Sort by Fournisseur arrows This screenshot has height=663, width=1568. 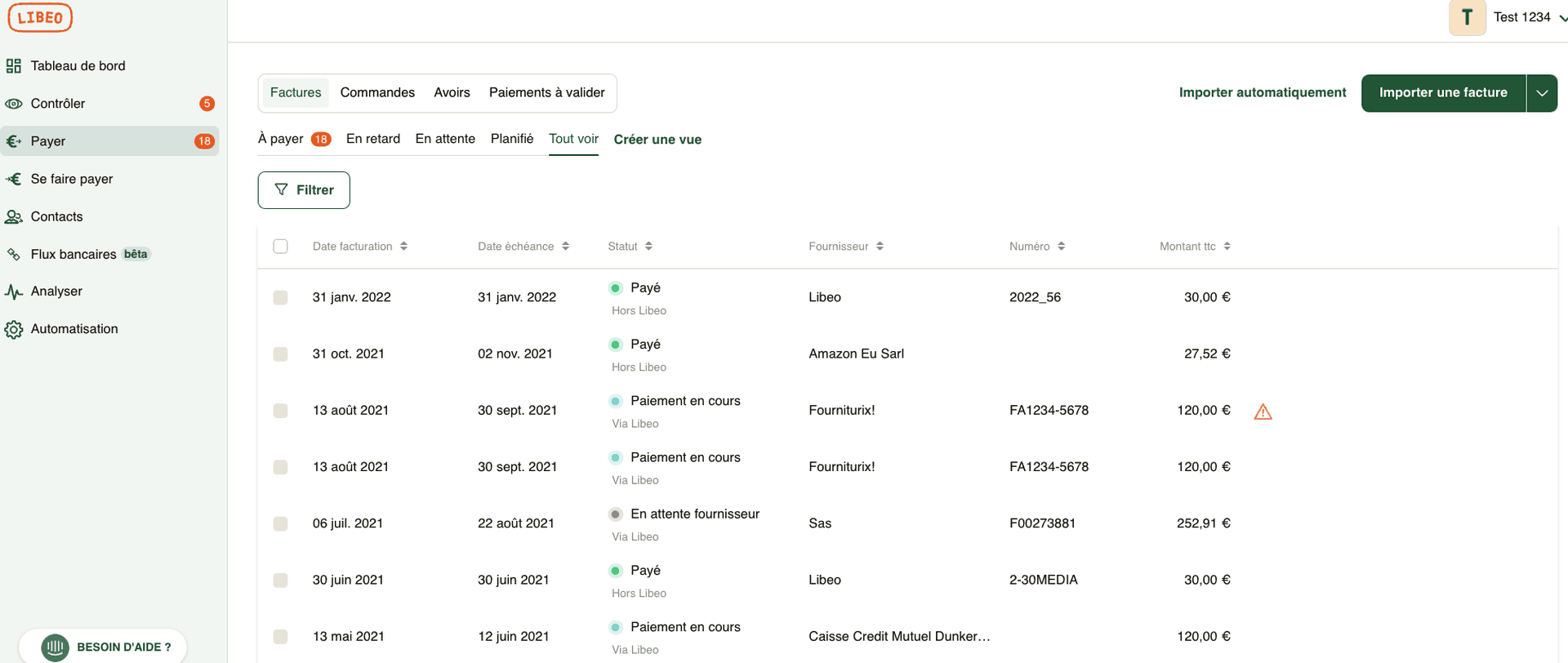coord(880,246)
